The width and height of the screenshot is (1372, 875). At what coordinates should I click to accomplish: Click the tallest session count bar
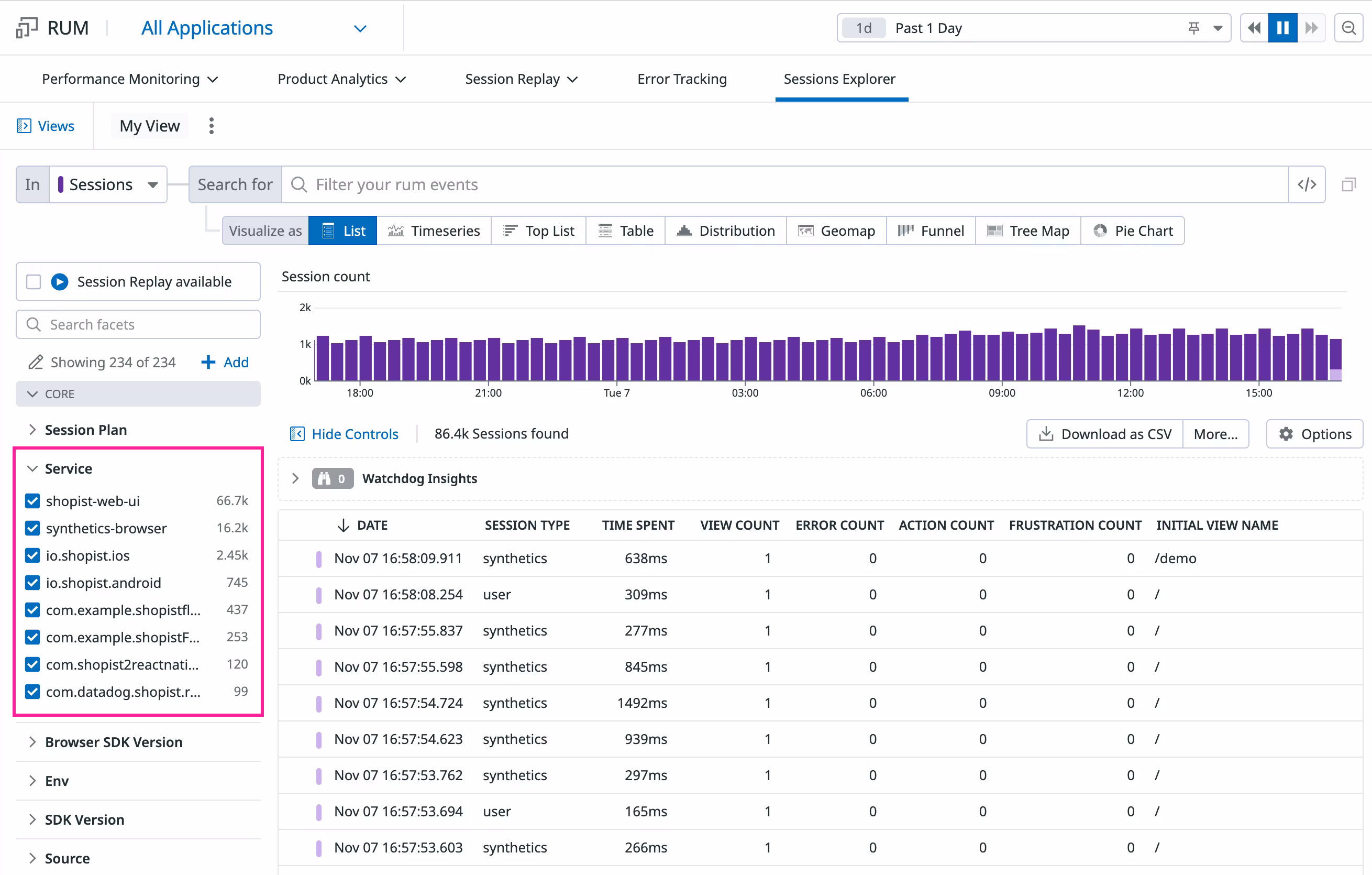[1079, 354]
